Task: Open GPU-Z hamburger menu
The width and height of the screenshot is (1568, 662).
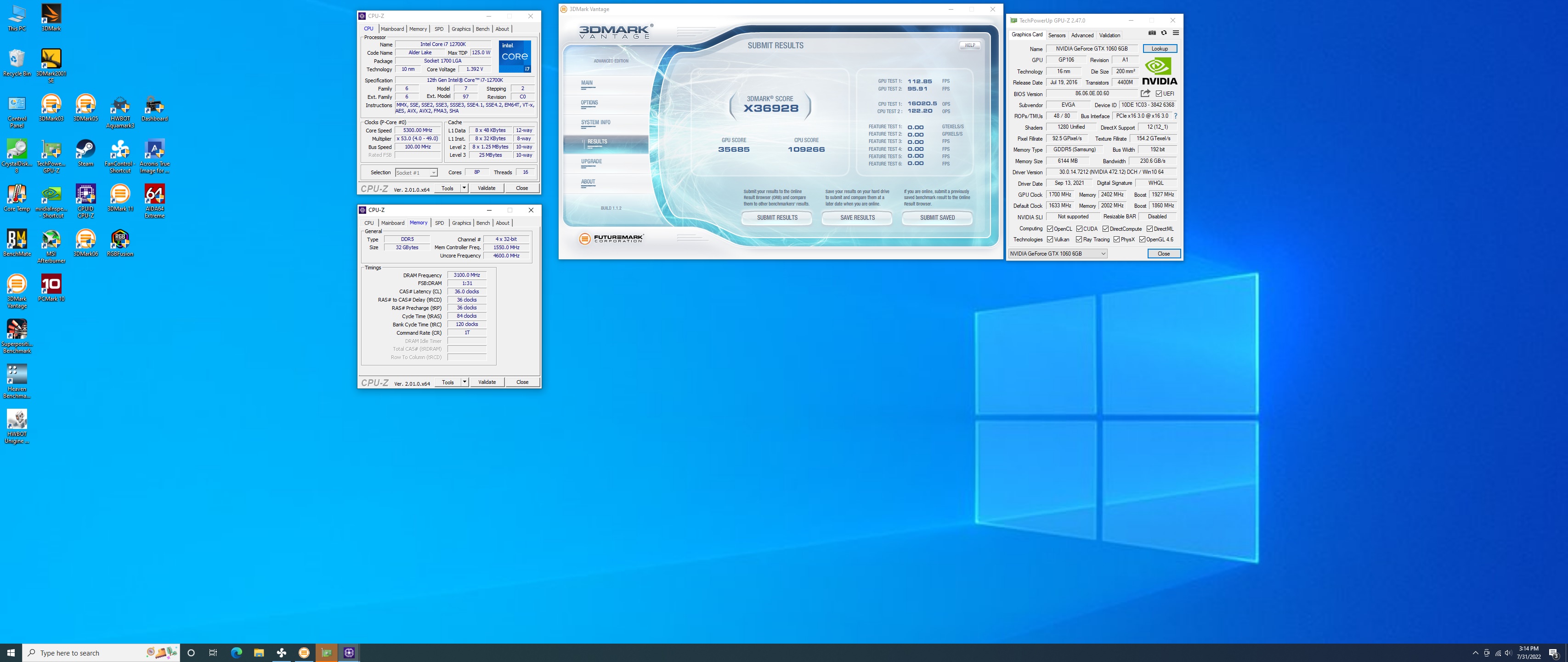Action: coord(1176,33)
